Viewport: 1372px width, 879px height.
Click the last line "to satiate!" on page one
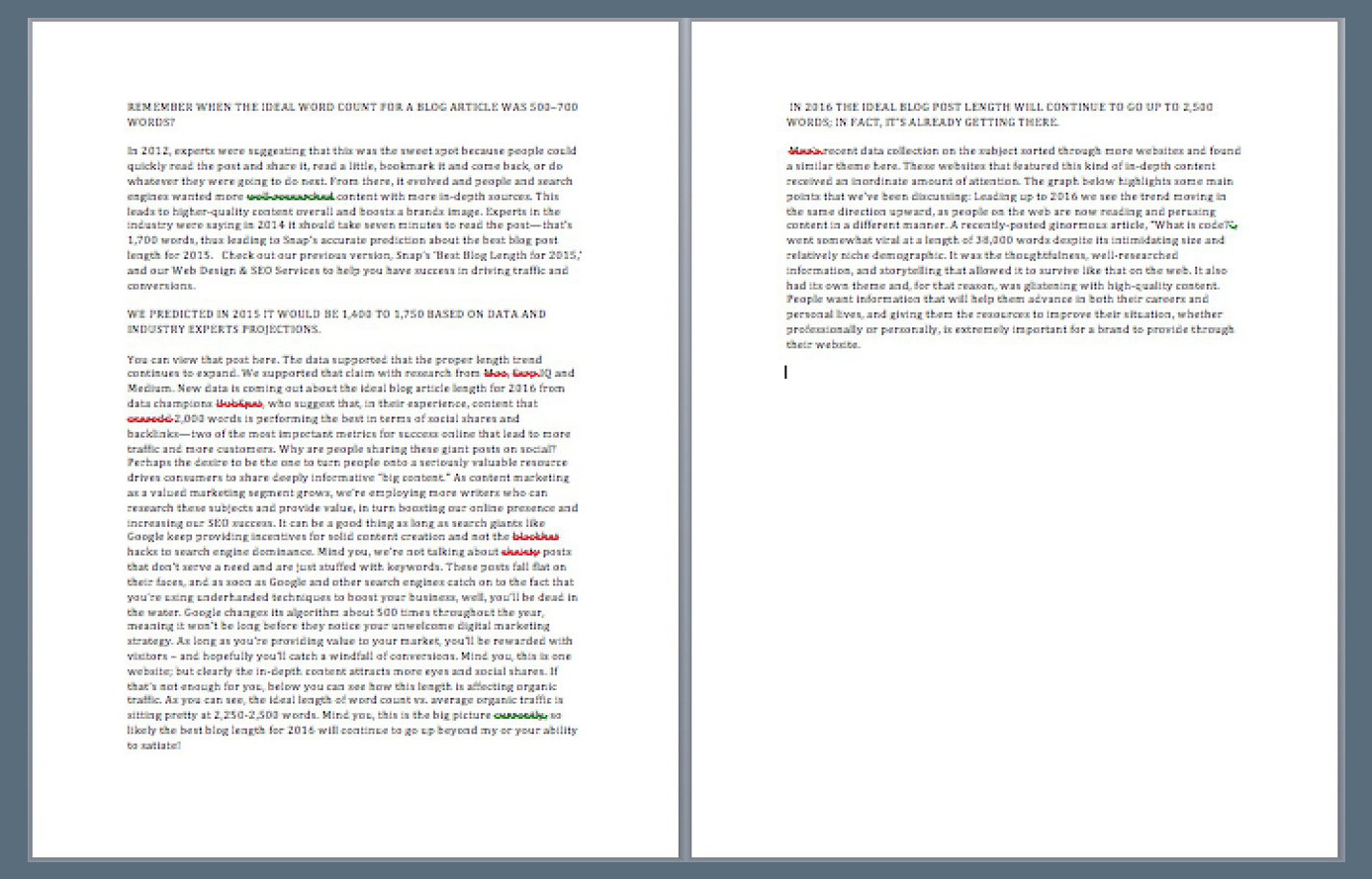(x=154, y=746)
